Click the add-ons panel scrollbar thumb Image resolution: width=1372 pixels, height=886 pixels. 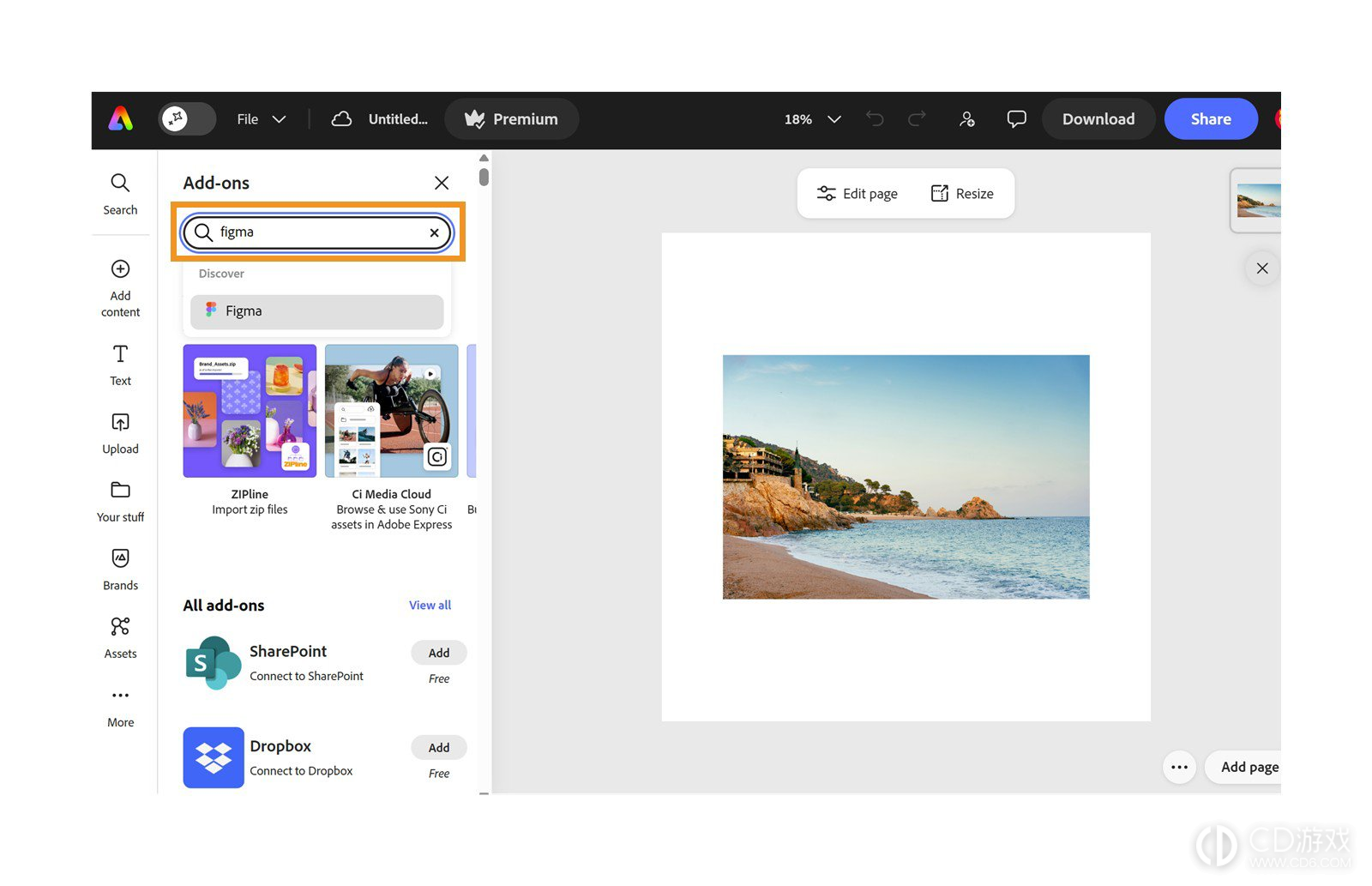[x=484, y=177]
